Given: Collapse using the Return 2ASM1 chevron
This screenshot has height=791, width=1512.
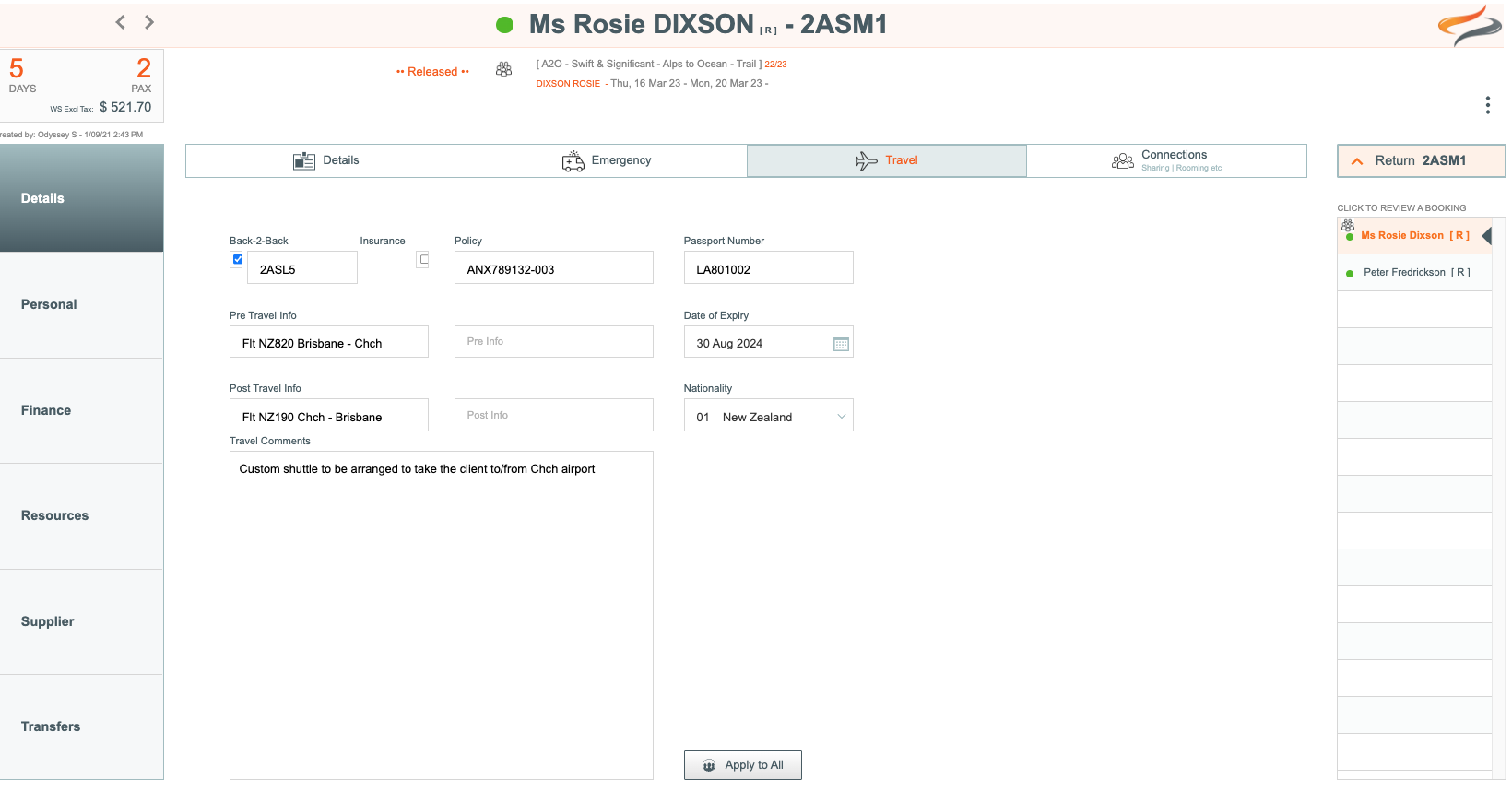Looking at the screenshot, I should click(1357, 161).
